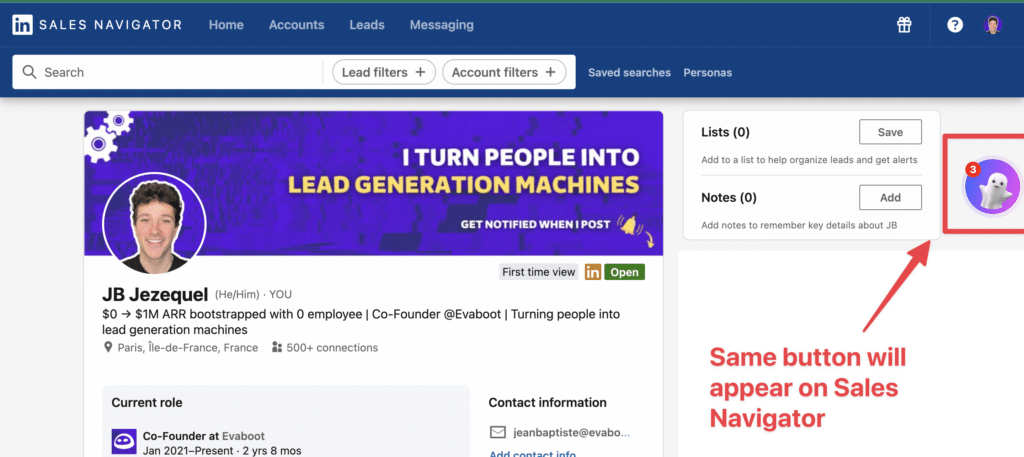This screenshot has height=457, width=1024.
Task: Click the ghost extension button with badge
Action: (x=992, y=186)
